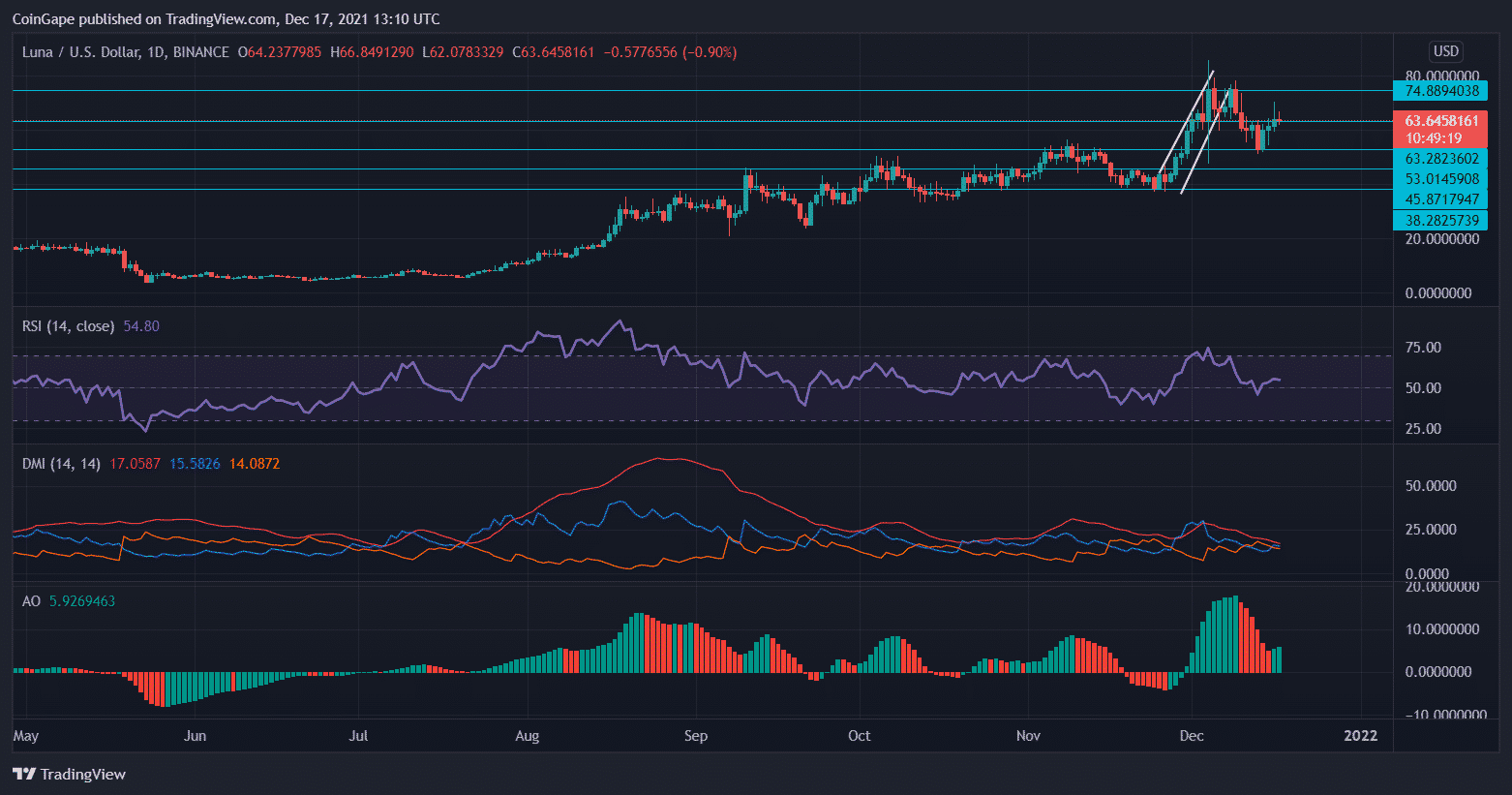Select the RSI (14, close) indicator label

(x=68, y=326)
